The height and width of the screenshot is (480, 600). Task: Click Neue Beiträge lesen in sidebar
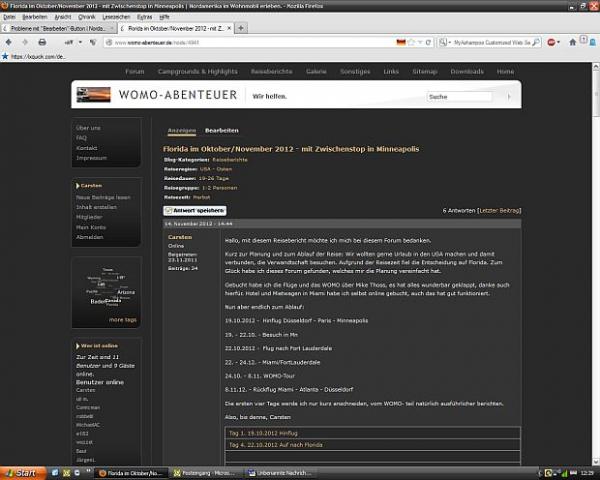tap(103, 198)
